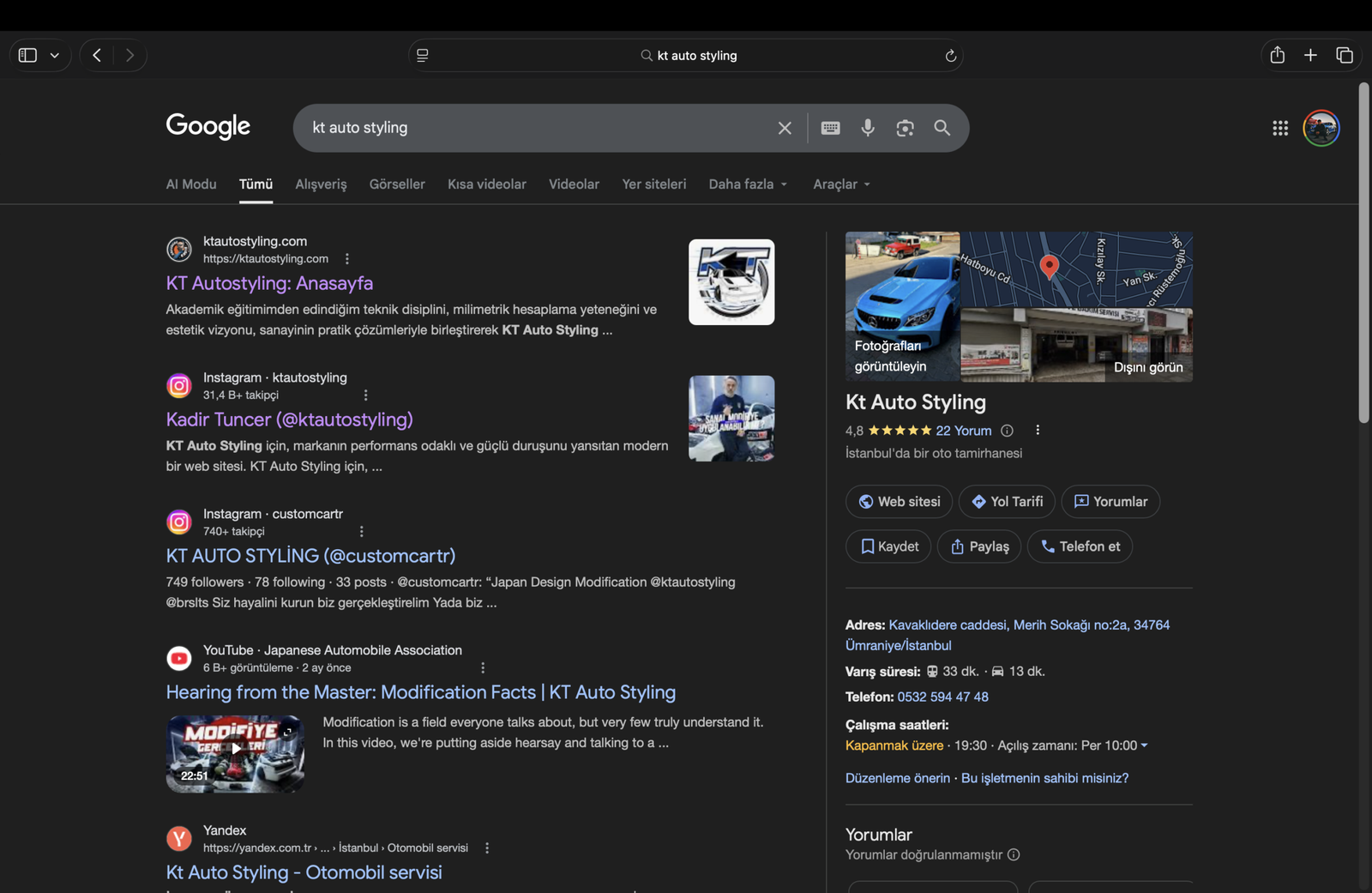Image resolution: width=1372 pixels, height=893 pixels.
Task: Search by image with Google Lens
Action: [x=905, y=128]
